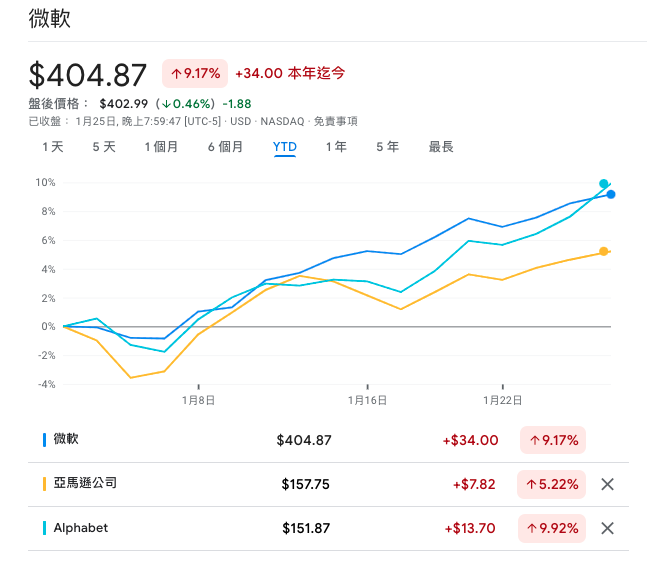Image resolution: width=647 pixels, height=562 pixels.
Task: Click the ↑9.17% badge in 微軟 row
Action: [x=553, y=440]
